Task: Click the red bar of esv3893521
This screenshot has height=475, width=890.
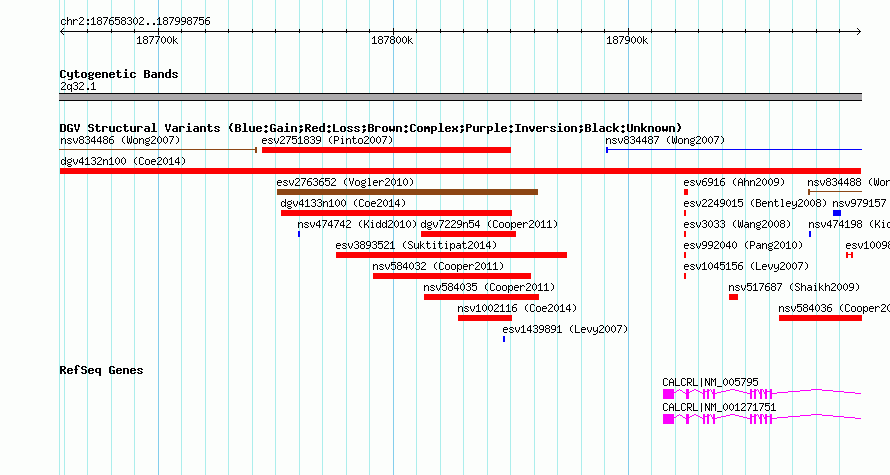Action: click(451, 255)
